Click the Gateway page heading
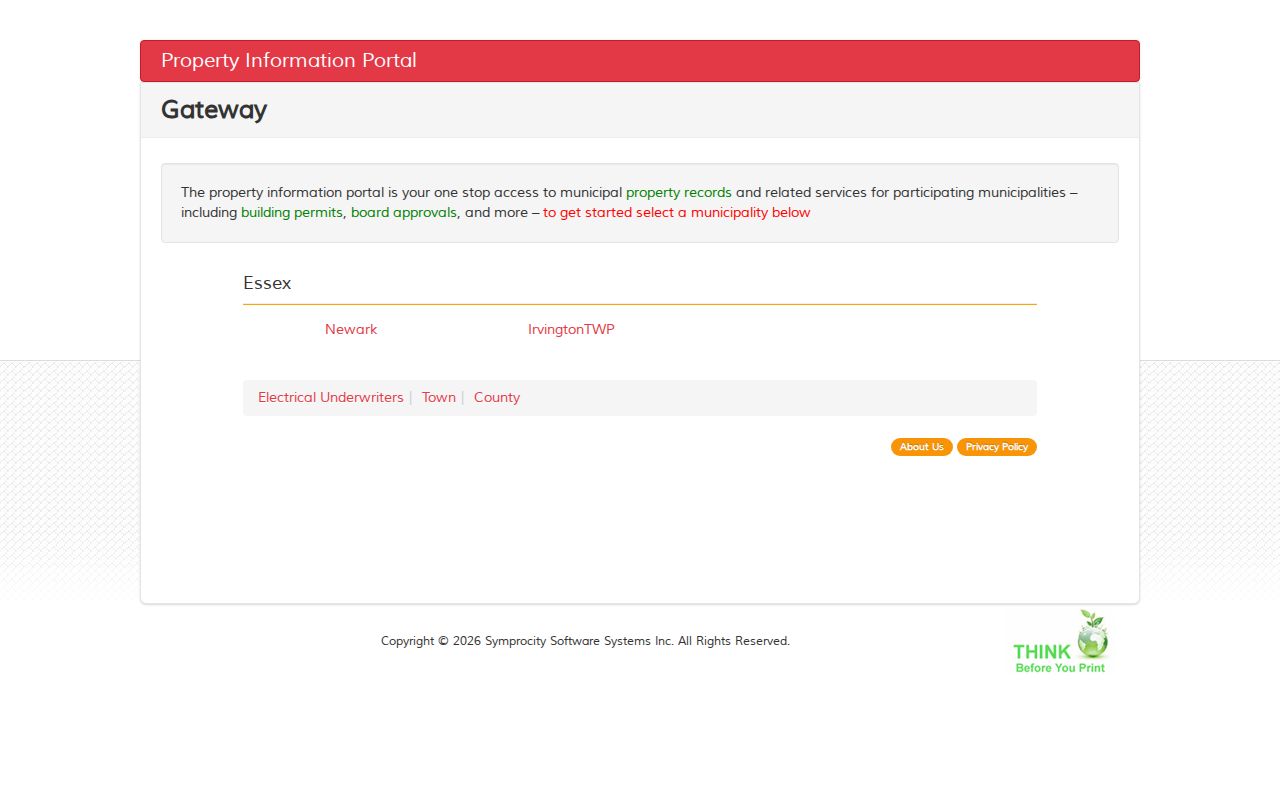The height and width of the screenshot is (800, 1280). click(x=214, y=110)
